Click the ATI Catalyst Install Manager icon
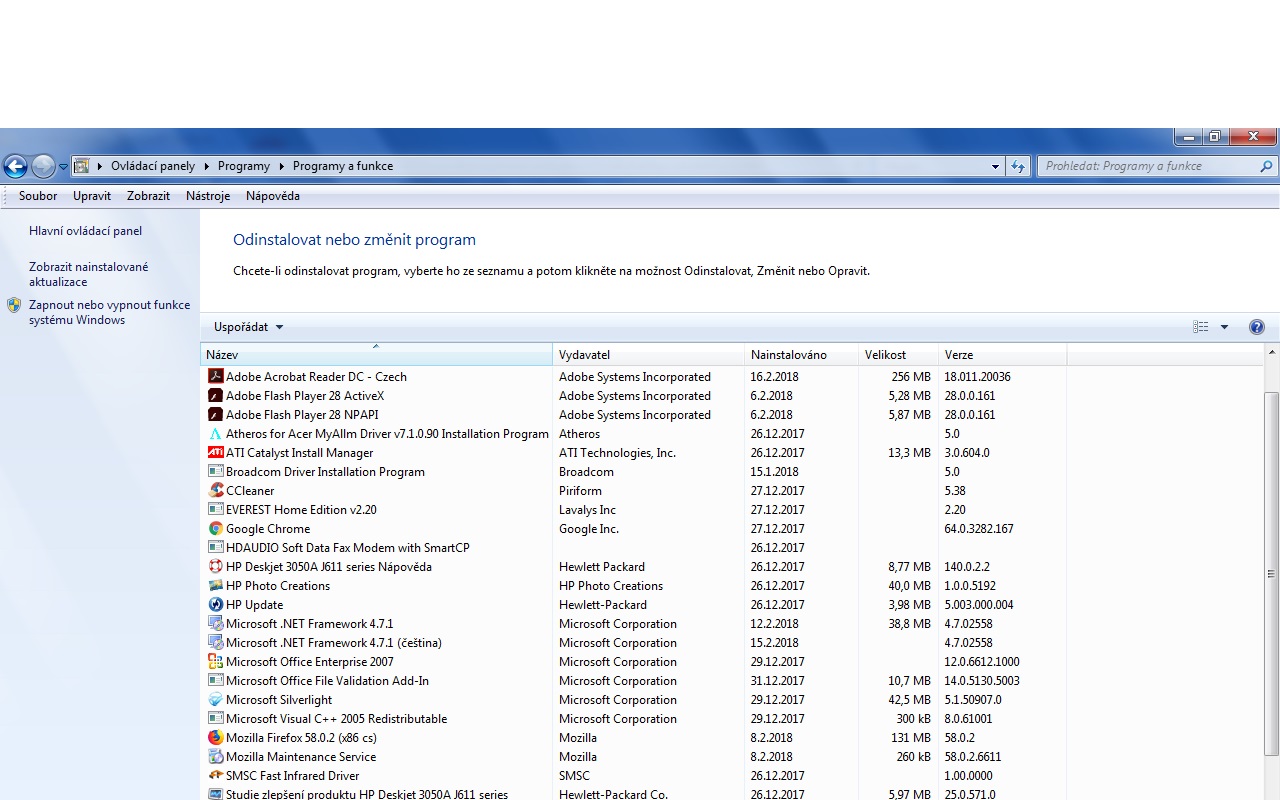The image size is (1280, 800). pos(215,453)
